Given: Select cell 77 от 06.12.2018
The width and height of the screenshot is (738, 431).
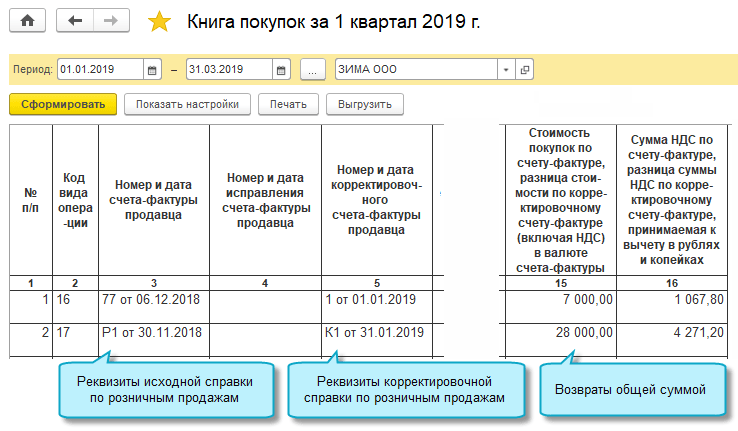Looking at the screenshot, I should tap(154, 307).
